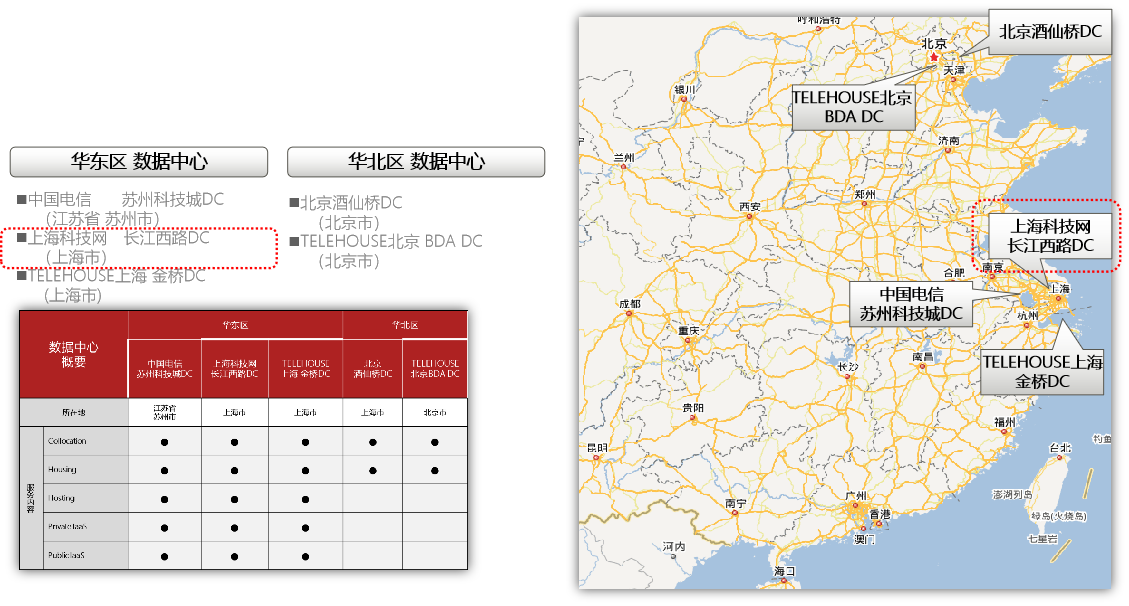Click the 杭州 city label on the map
Image resolution: width=1129 pixels, height=606 pixels.
click(1028, 315)
